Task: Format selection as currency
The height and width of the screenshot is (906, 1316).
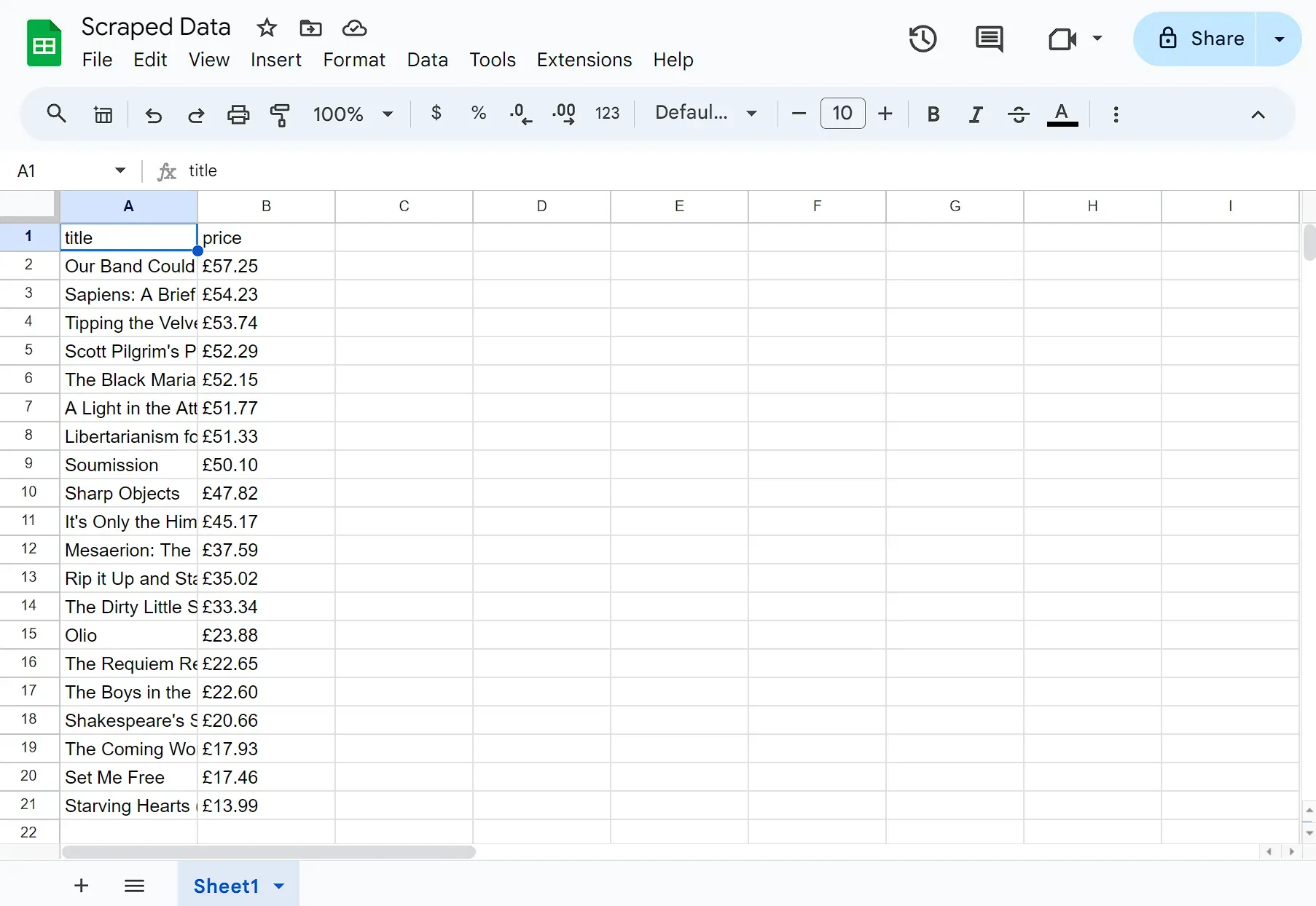Action: click(435, 114)
